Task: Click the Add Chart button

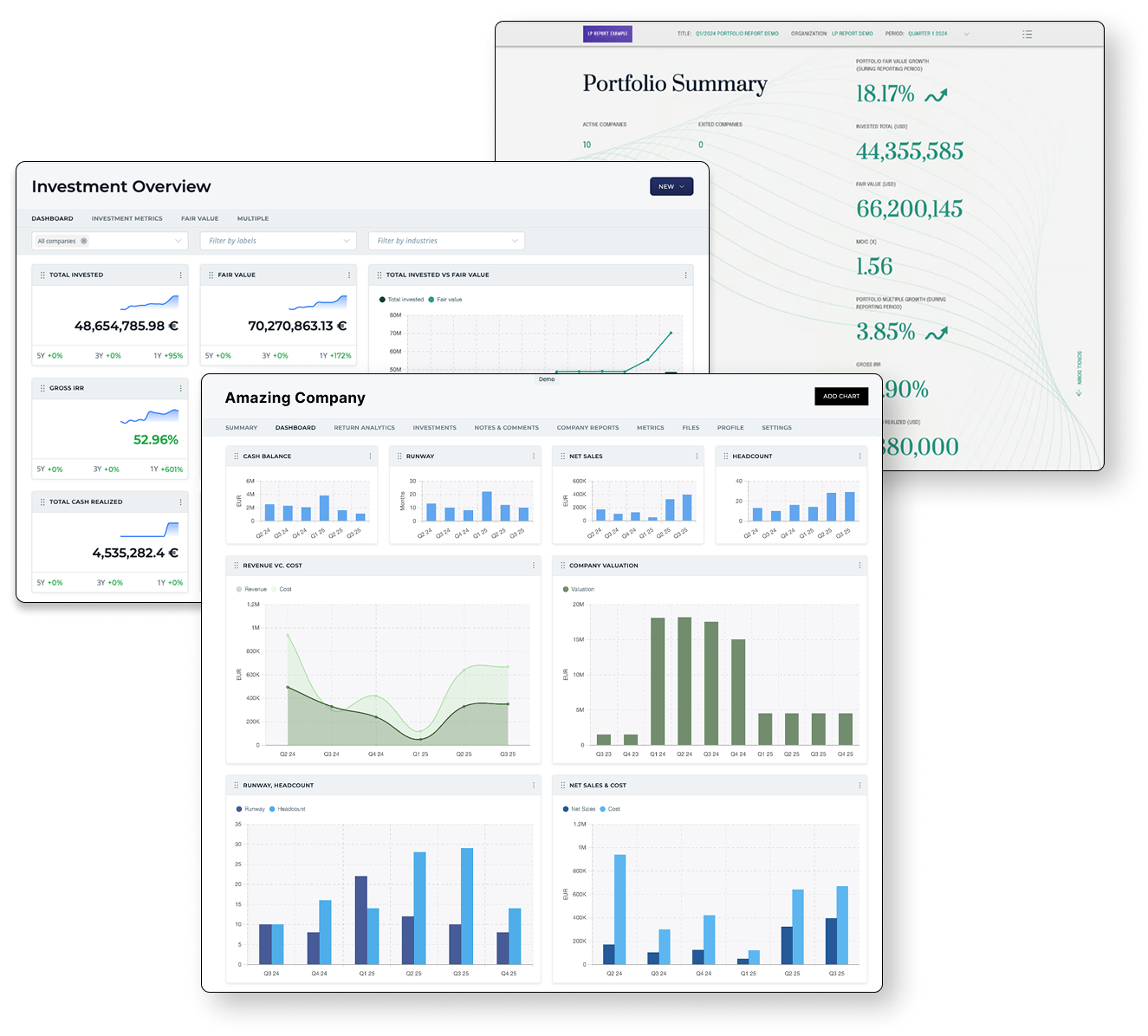Action: point(840,396)
